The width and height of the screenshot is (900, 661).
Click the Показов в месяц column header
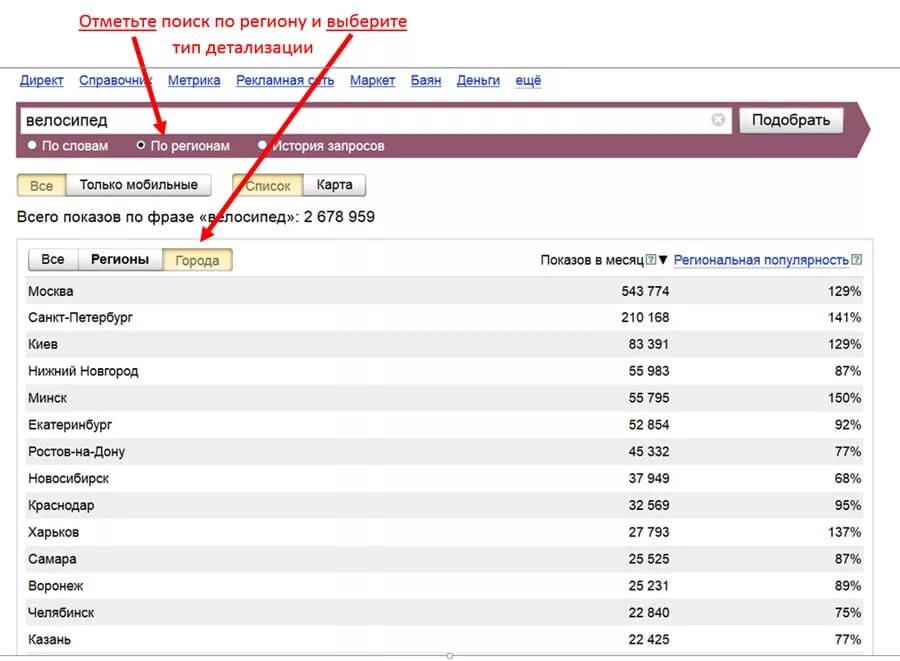(x=592, y=260)
